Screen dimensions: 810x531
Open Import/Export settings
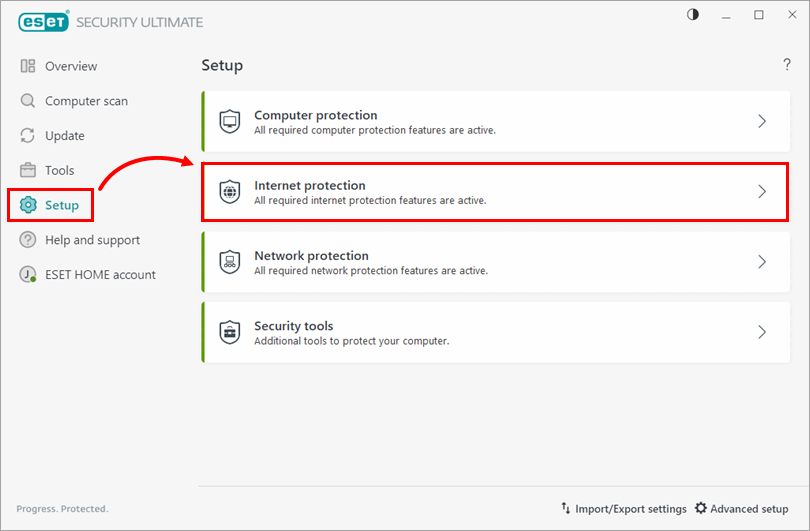(623, 509)
